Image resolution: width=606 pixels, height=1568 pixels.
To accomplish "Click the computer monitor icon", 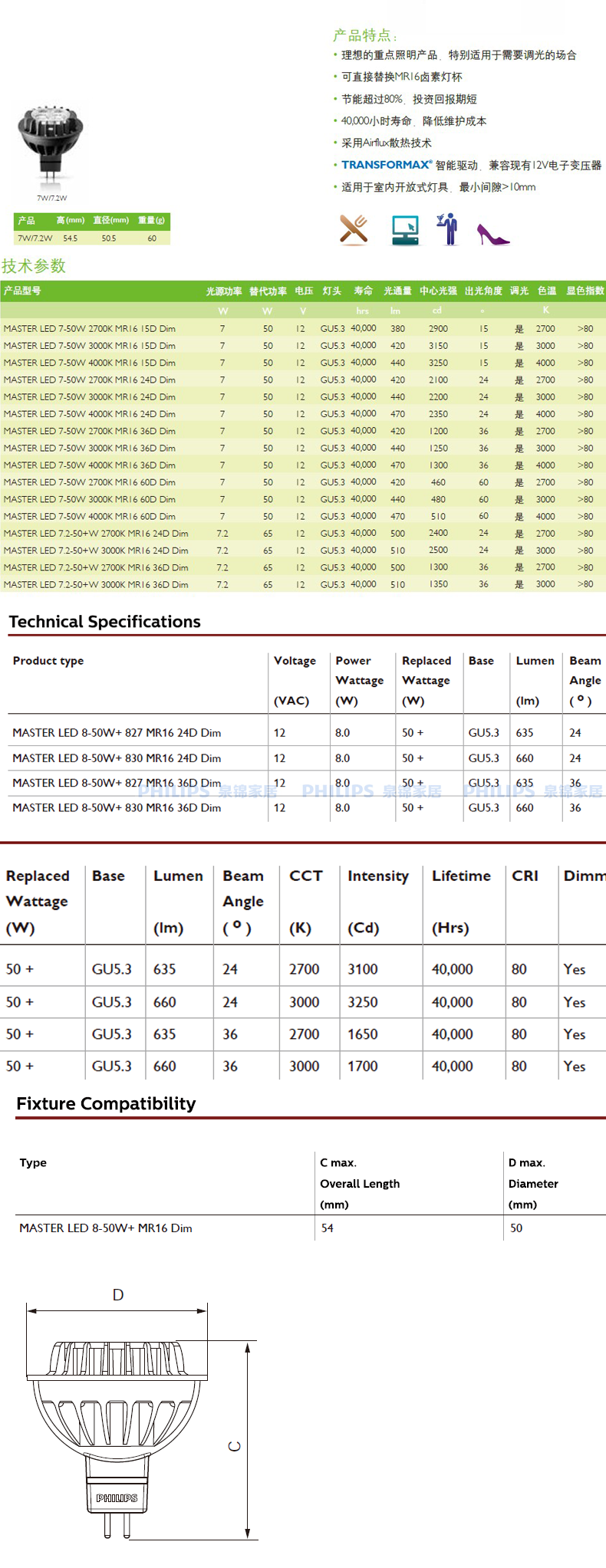I will click(x=405, y=230).
